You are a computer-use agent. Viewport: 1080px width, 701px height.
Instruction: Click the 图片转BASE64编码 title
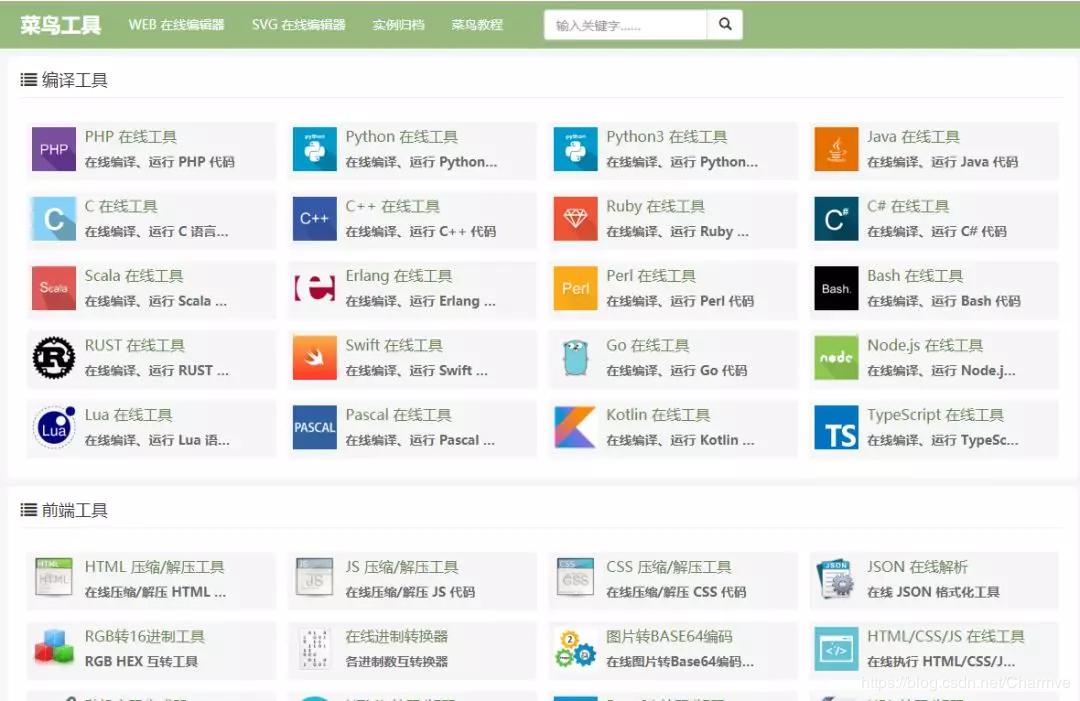click(x=669, y=636)
